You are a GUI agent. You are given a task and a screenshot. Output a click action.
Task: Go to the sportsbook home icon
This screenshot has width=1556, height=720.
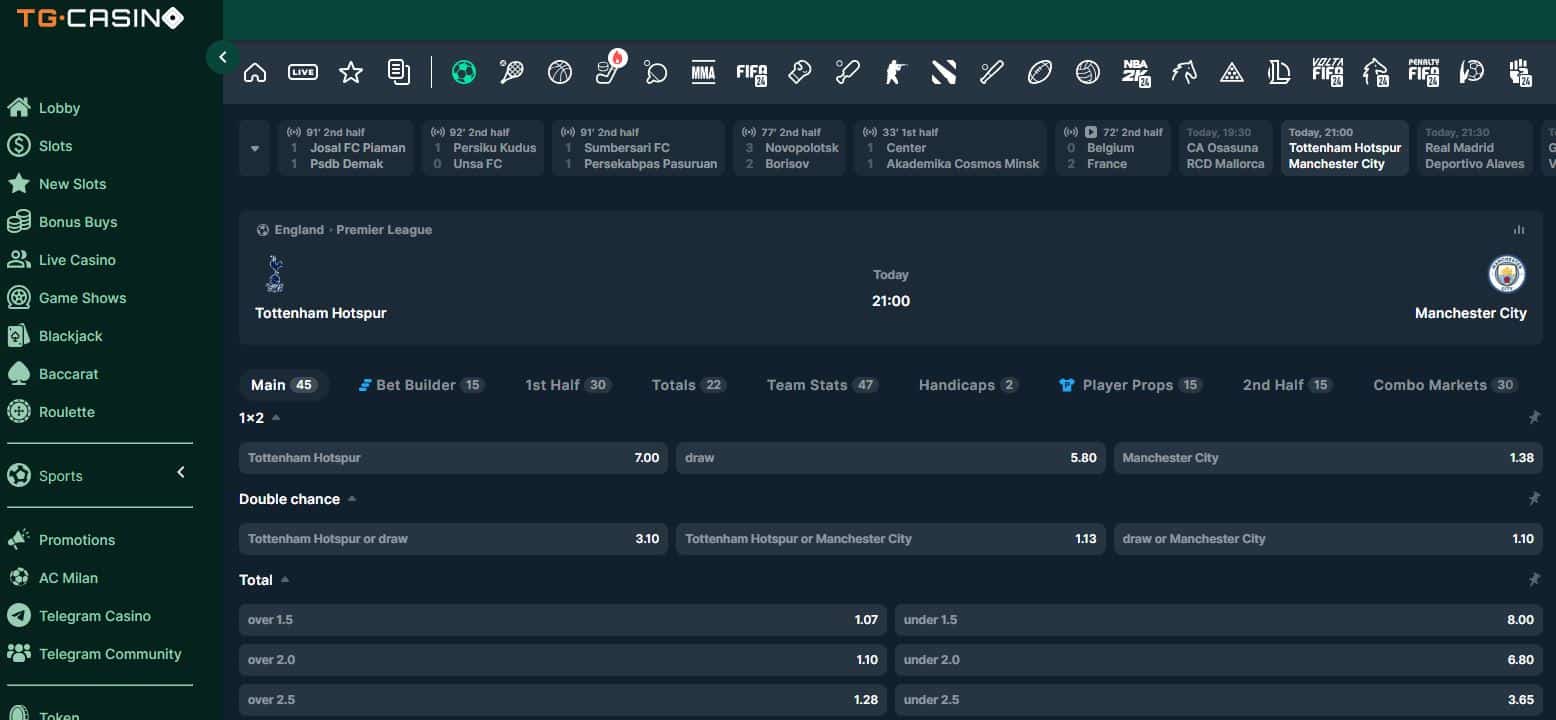point(255,72)
